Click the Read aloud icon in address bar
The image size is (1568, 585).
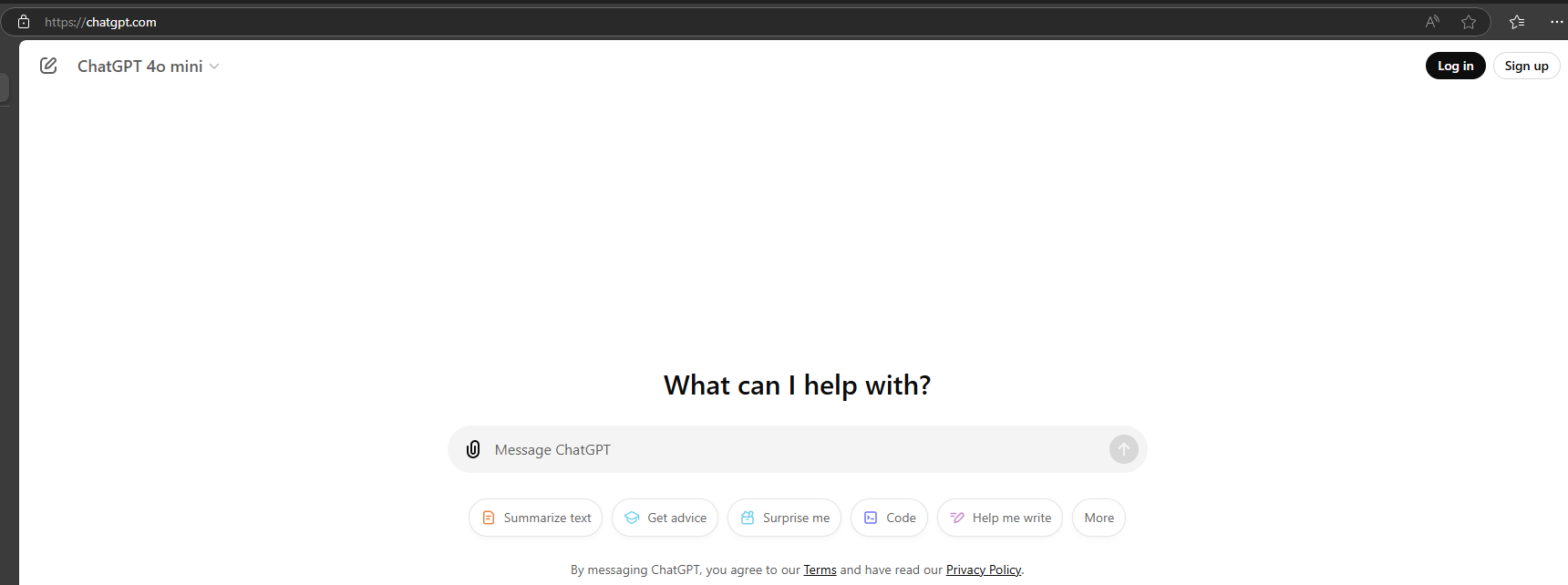pyautogui.click(x=1432, y=22)
